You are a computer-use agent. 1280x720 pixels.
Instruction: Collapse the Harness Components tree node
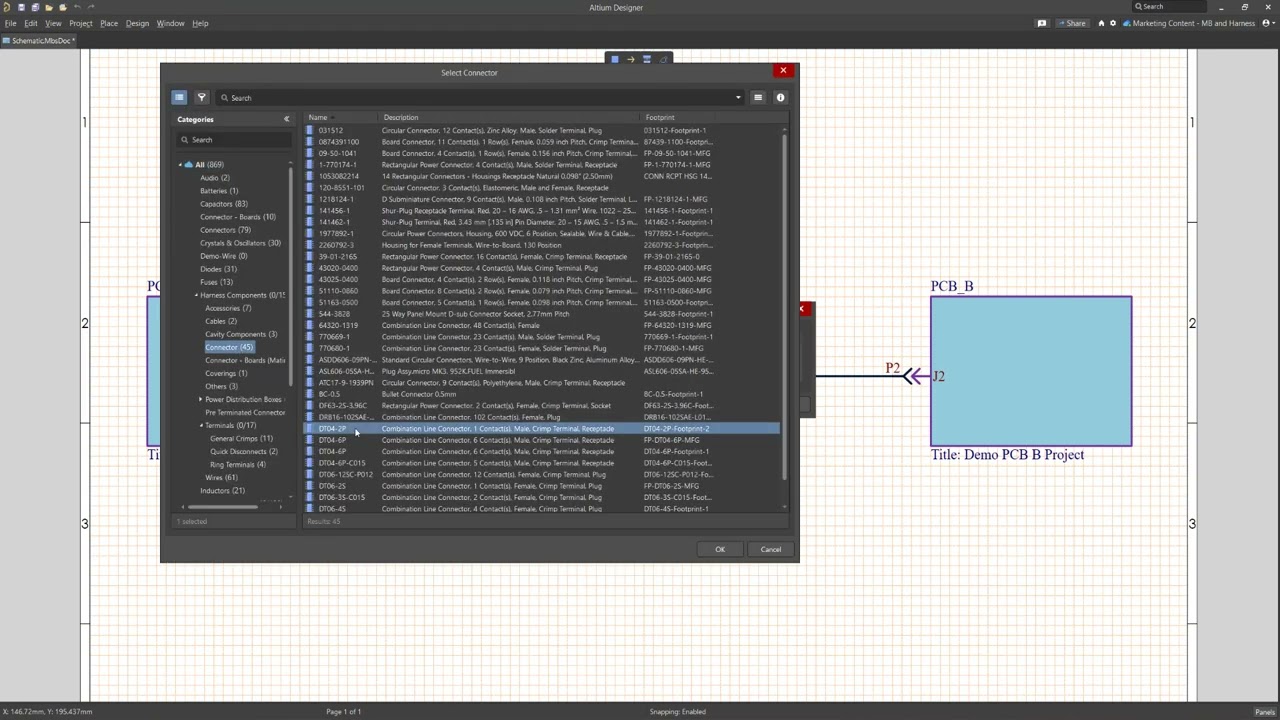196,295
